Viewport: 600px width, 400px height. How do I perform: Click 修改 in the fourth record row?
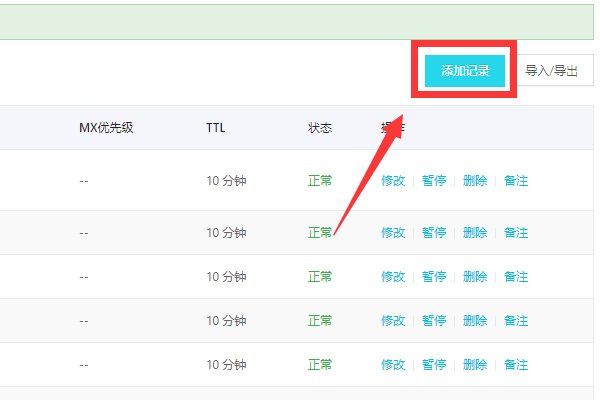point(393,321)
